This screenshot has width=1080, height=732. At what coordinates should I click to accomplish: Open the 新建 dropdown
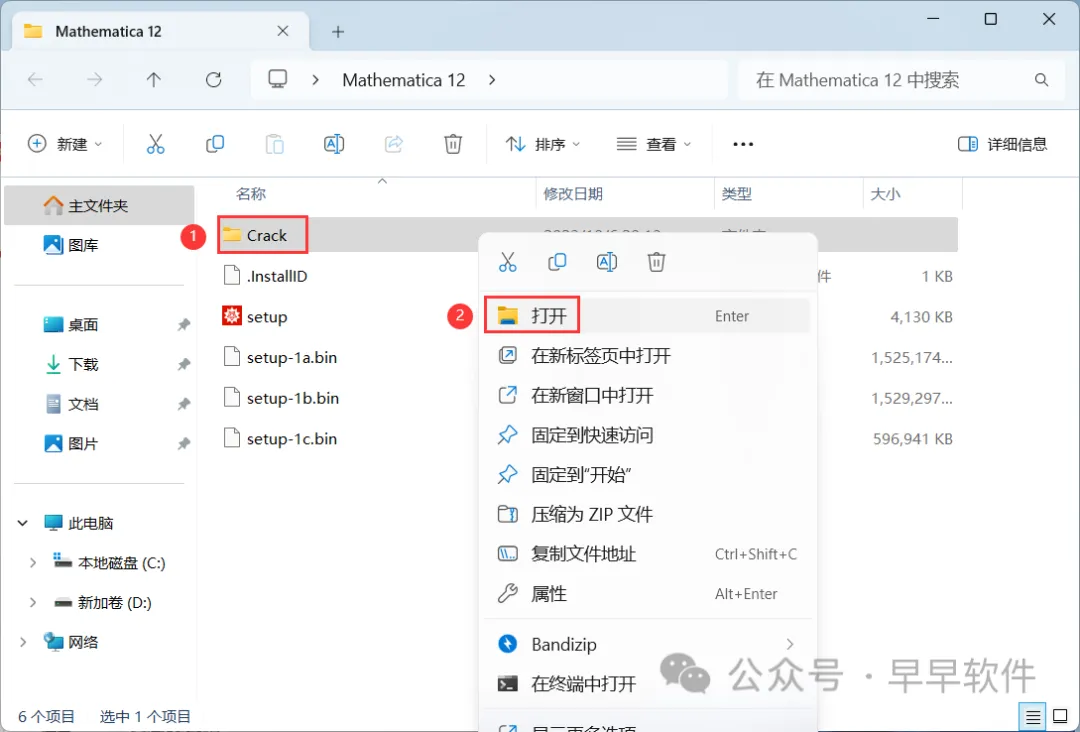pos(65,144)
